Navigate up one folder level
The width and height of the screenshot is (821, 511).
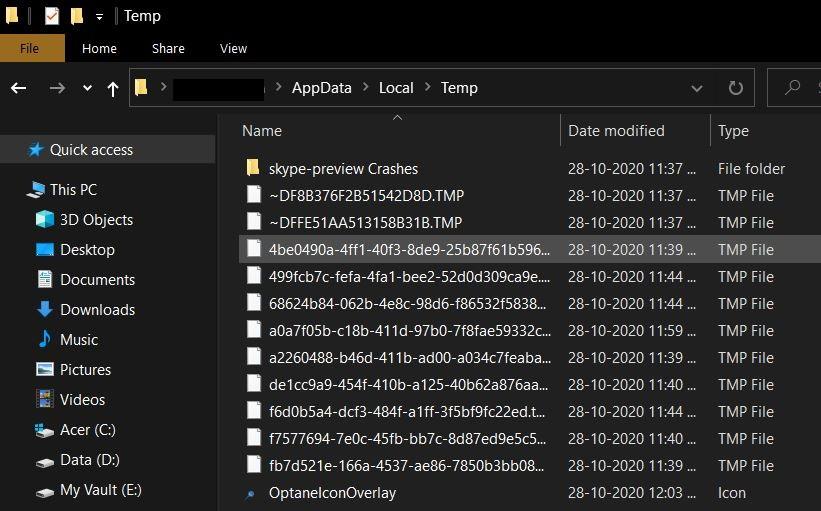[x=112, y=88]
